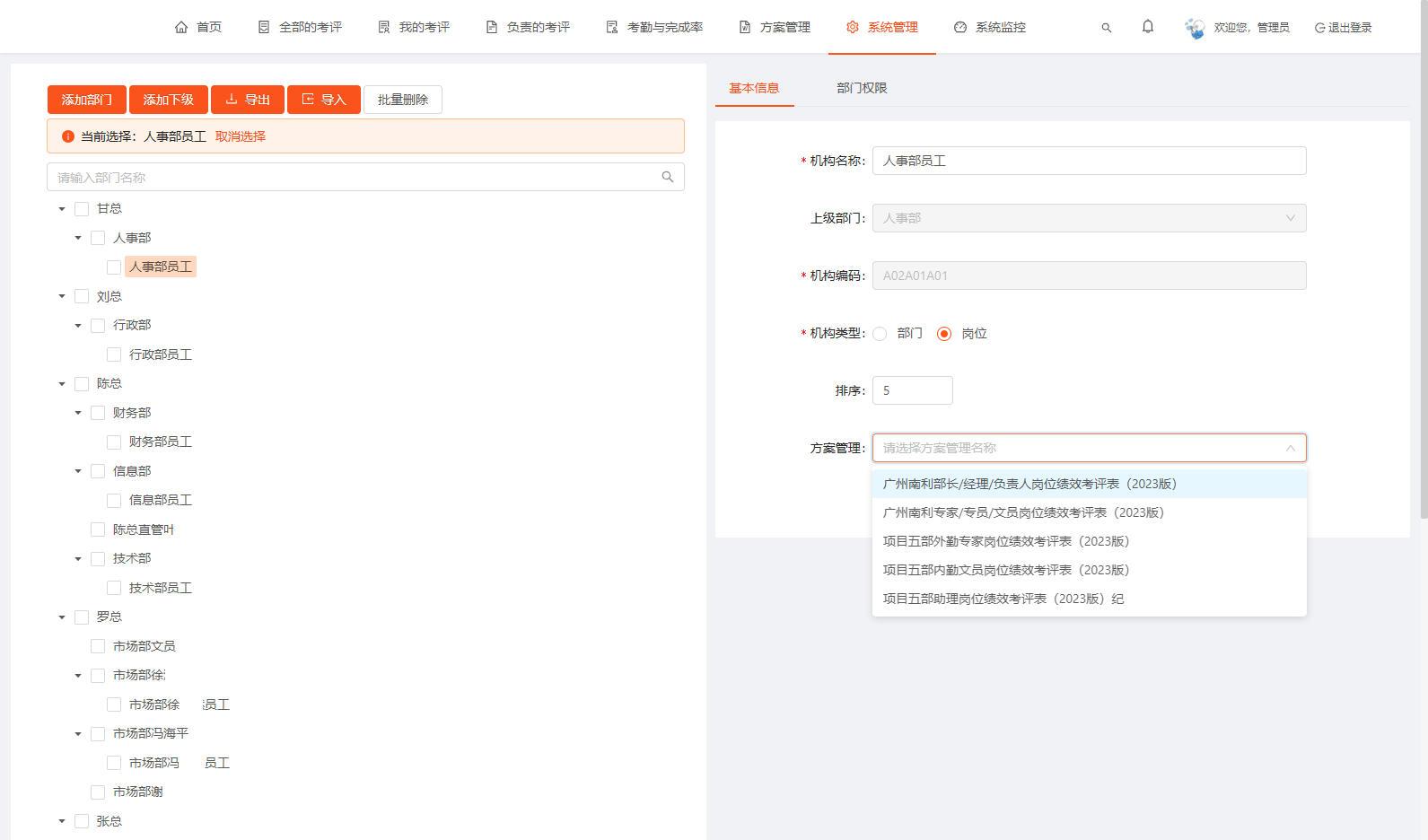Click the 取消选择 link
This screenshot has height=840, width=1428.
pyautogui.click(x=241, y=136)
